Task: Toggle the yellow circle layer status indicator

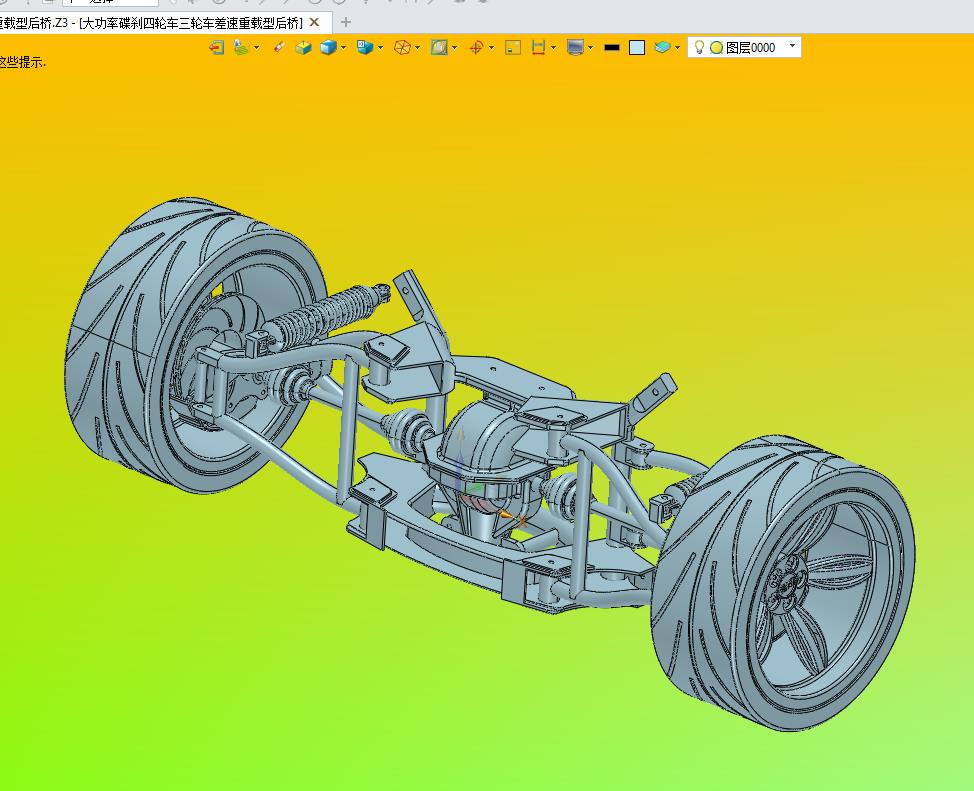Action: [x=716, y=47]
